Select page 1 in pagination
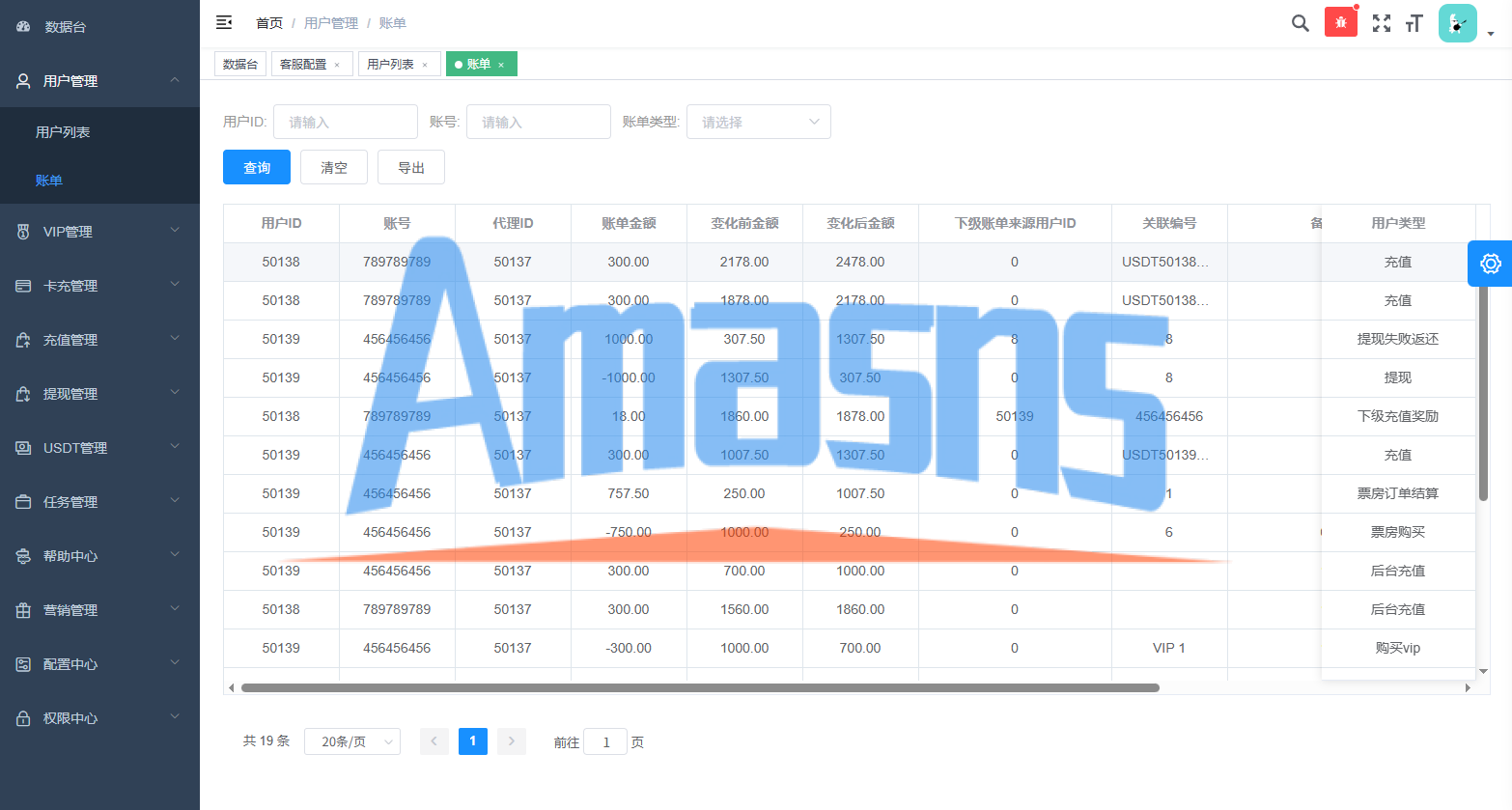Screen dimensions: 1512x810 [473, 741]
